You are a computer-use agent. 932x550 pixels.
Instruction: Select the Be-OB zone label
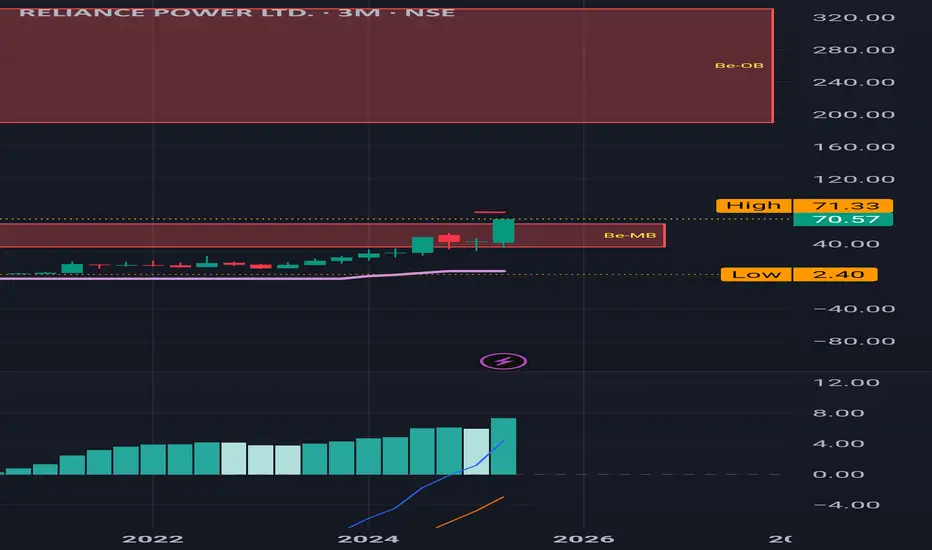click(x=739, y=65)
